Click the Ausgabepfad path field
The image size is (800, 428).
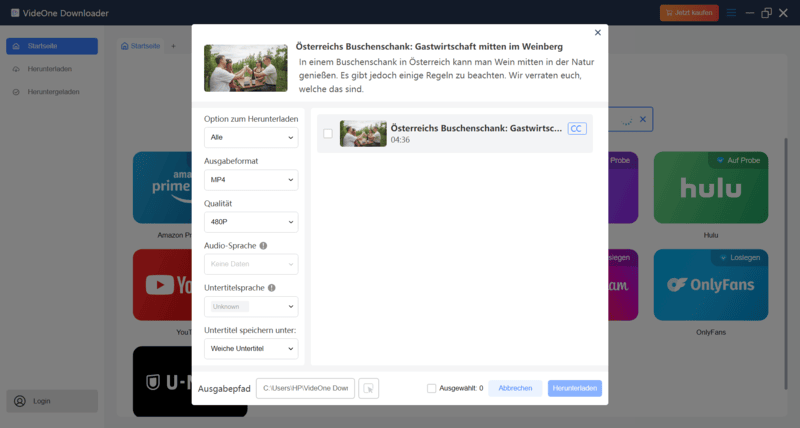[305, 388]
